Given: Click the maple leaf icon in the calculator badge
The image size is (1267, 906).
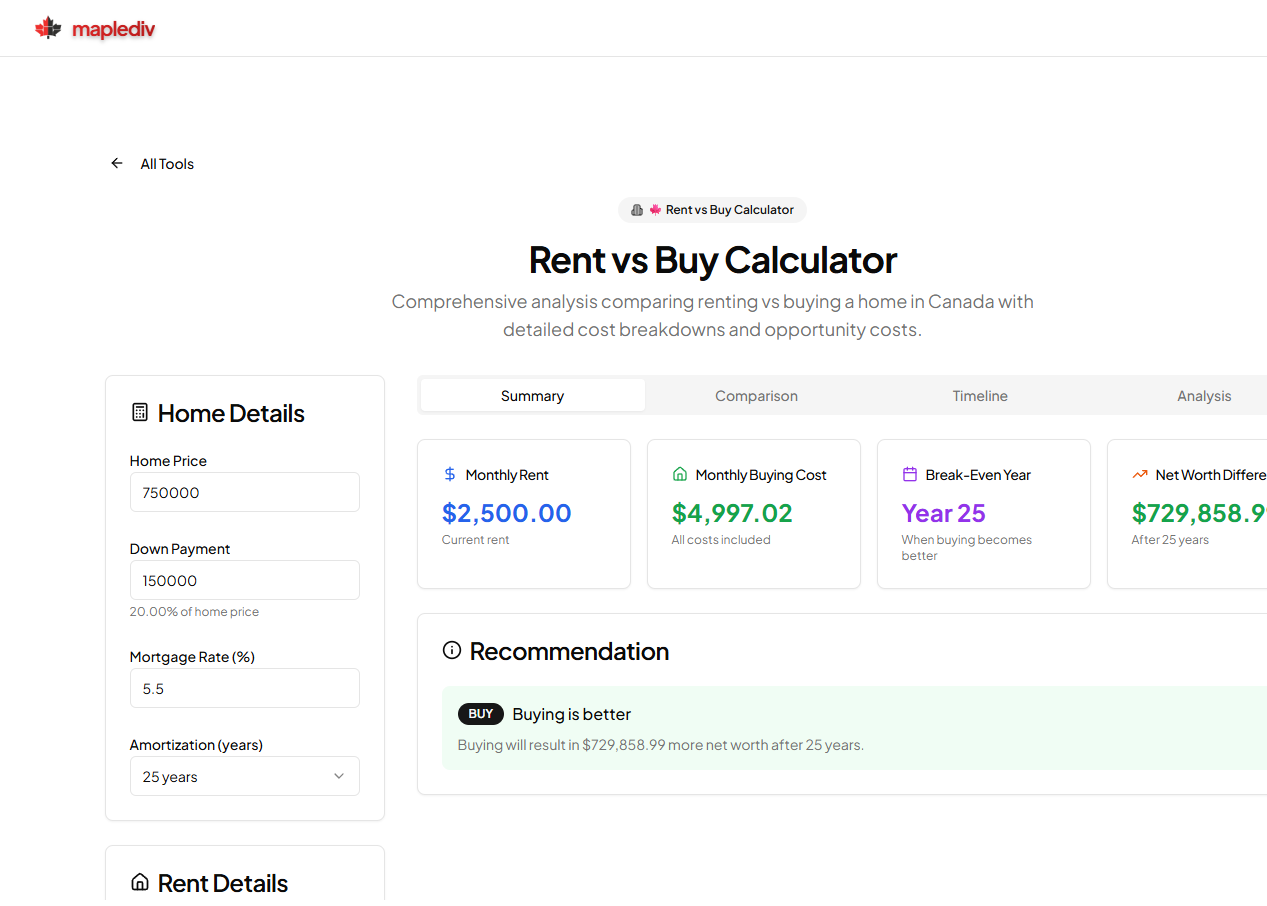Looking at the screenshot, I should point(656,210).
